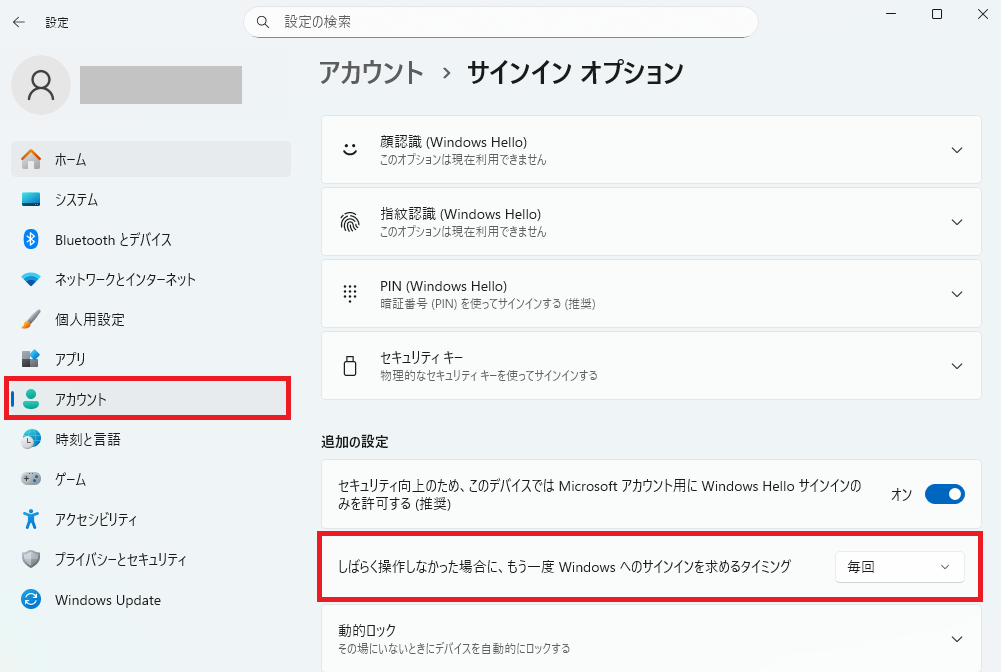The image size is (1001, 672).
Task: Maximize the settings window
Action: coord(937,14)
